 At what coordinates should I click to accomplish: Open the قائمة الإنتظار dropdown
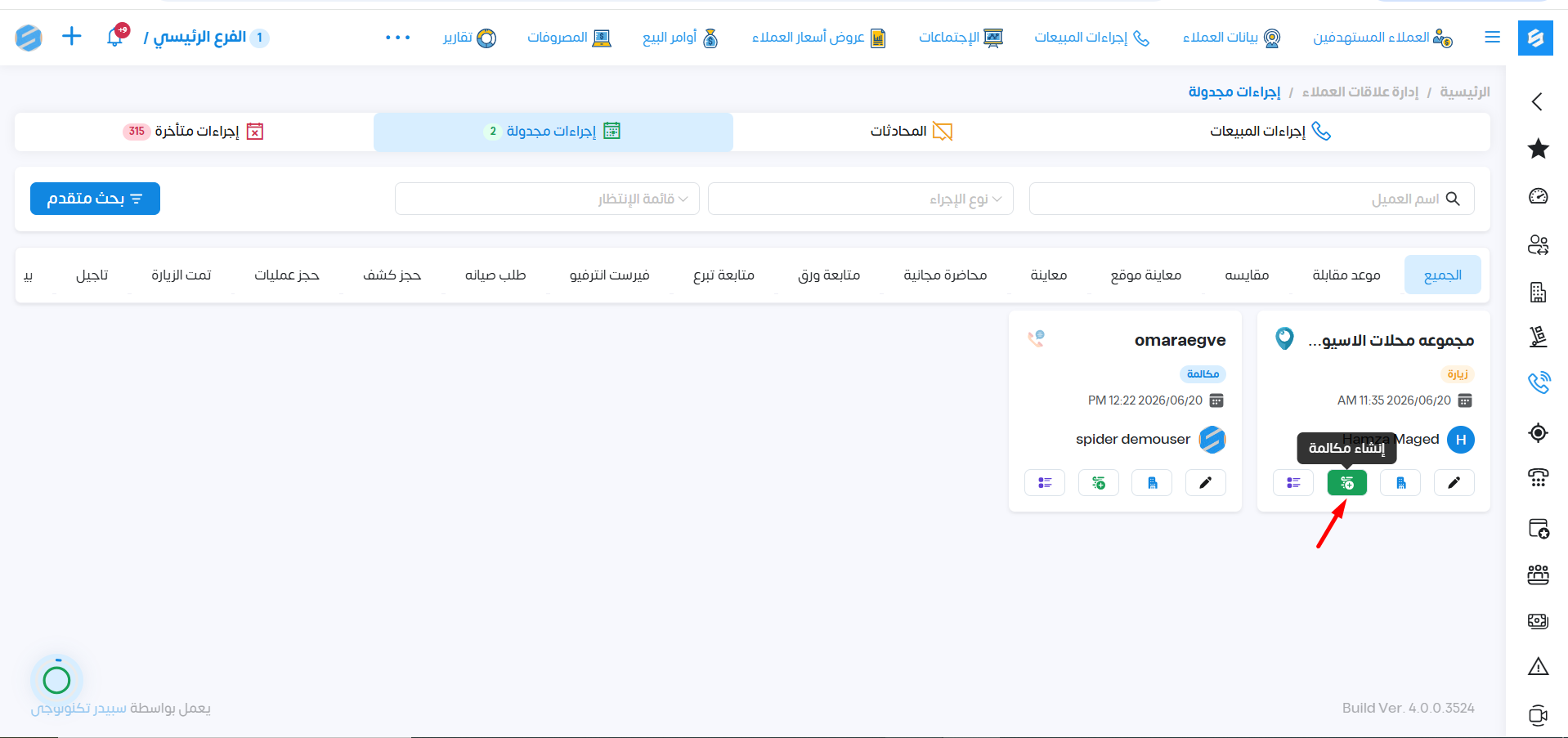point(547,199)
